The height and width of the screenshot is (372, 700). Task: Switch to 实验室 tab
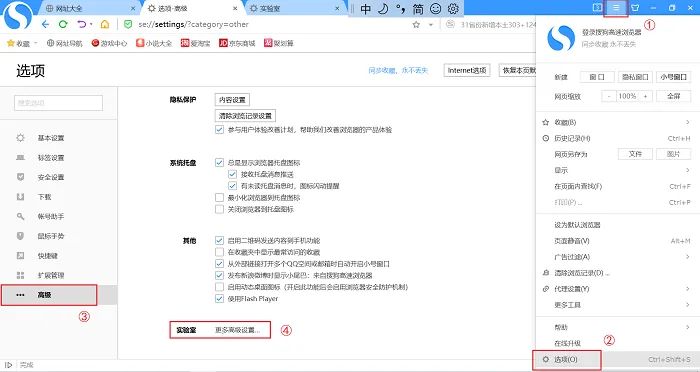tap(295, 8)
